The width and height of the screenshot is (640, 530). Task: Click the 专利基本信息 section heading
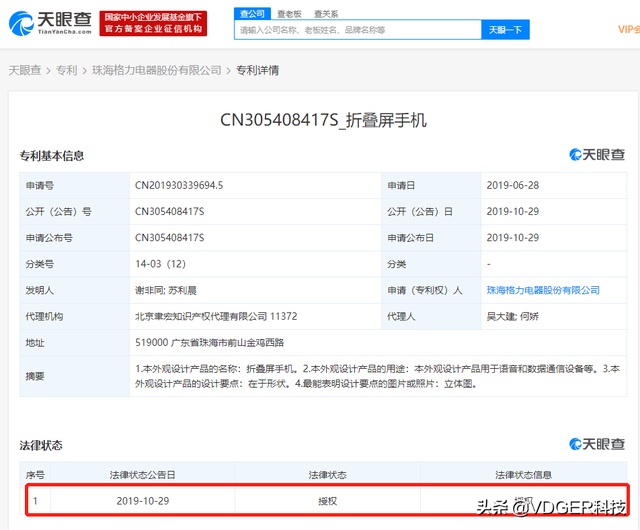click(52, 156)
